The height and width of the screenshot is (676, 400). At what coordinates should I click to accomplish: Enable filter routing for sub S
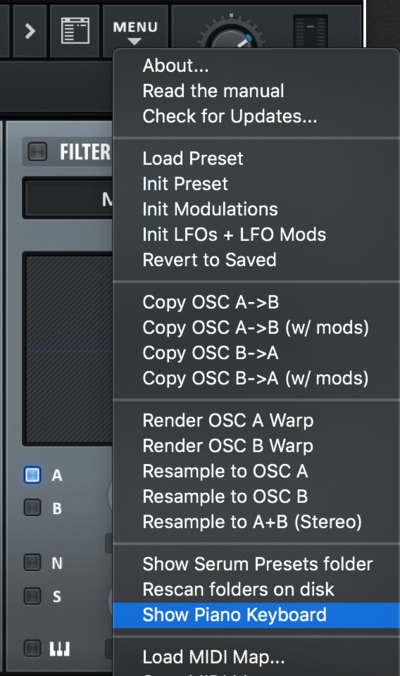click(x=32, y=596)
